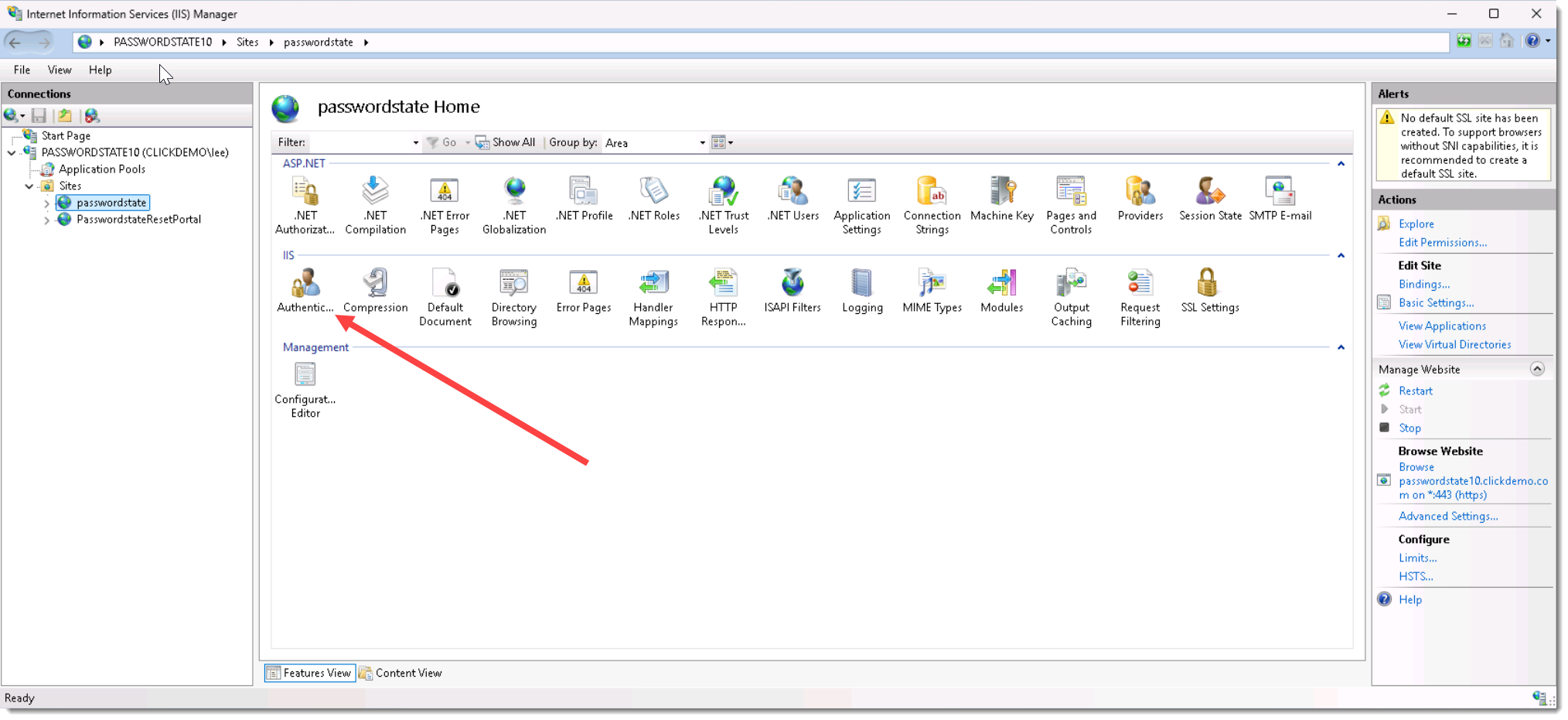
Task: Open the Modules feature
Action: click(x=1001, y=290)
